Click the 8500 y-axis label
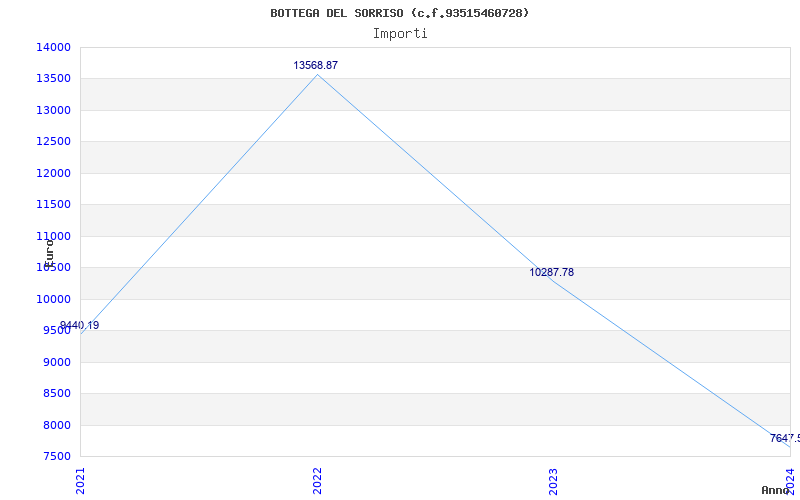The image size is (800, 500). (56, 393)
